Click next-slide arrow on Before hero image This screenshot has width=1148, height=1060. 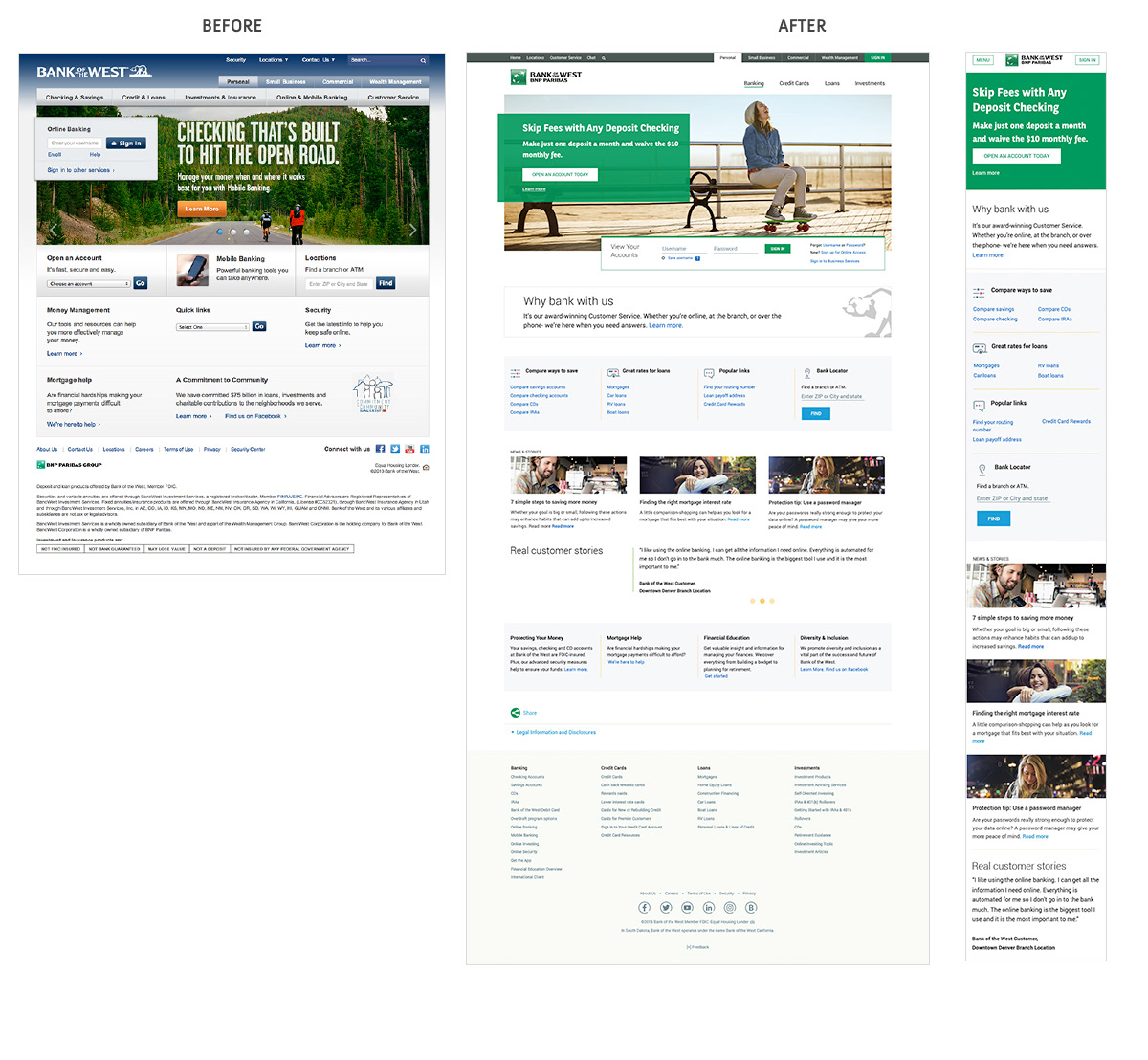point(413,230)
